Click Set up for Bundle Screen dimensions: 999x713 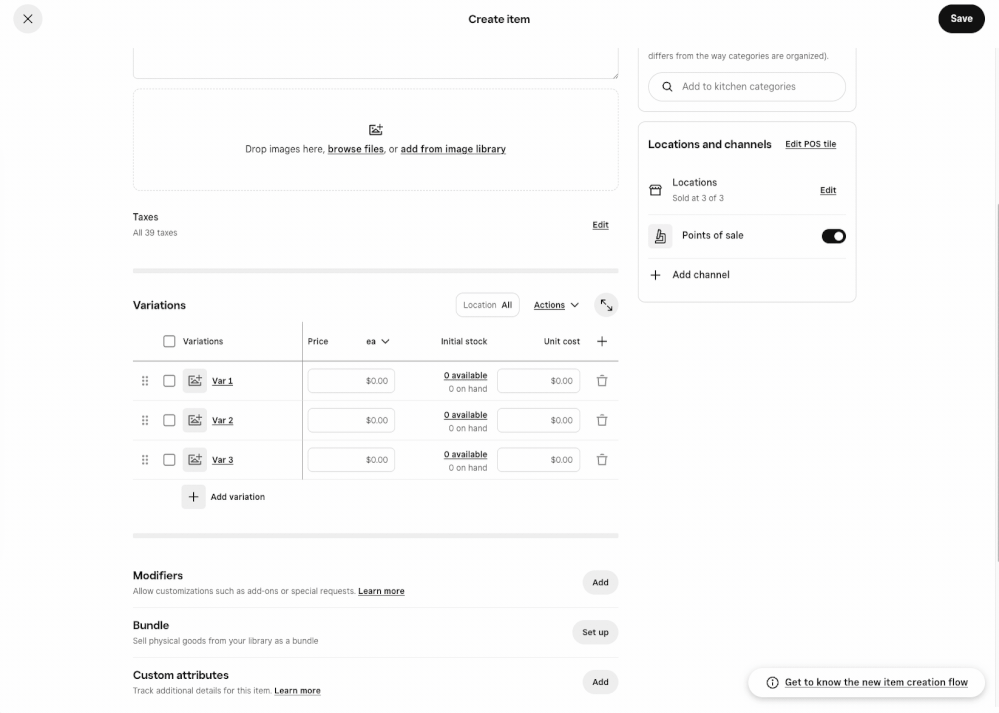pos(595,633)
